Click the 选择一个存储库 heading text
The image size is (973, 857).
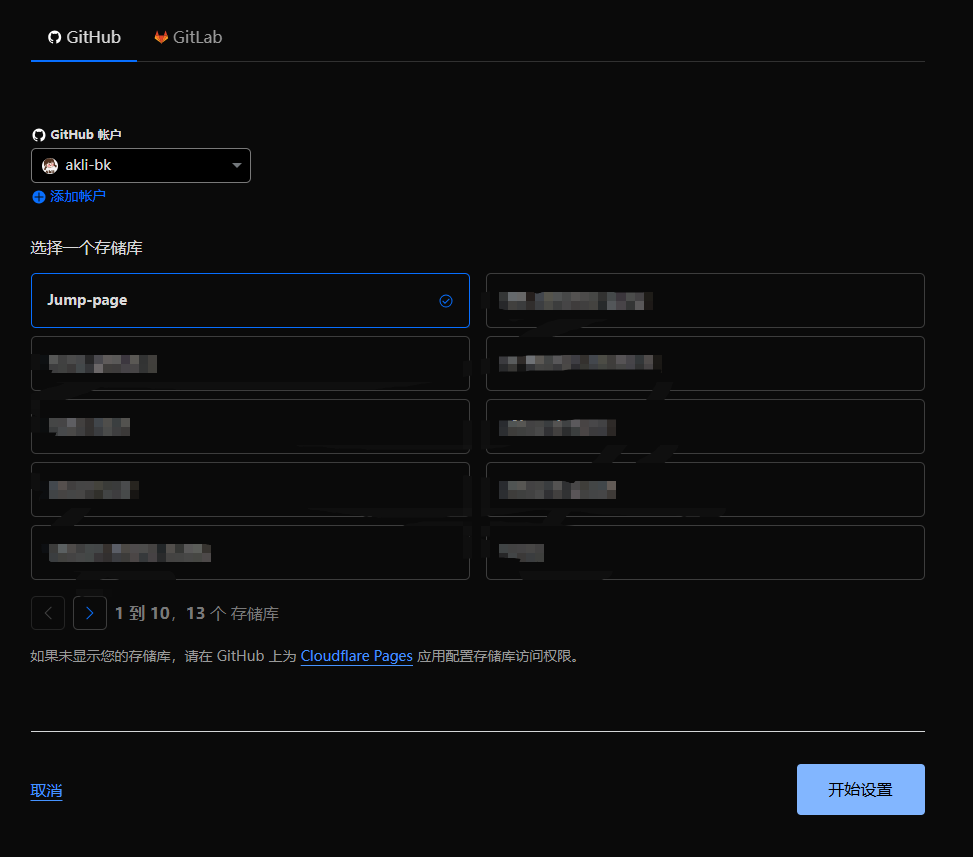pos(86,248)
